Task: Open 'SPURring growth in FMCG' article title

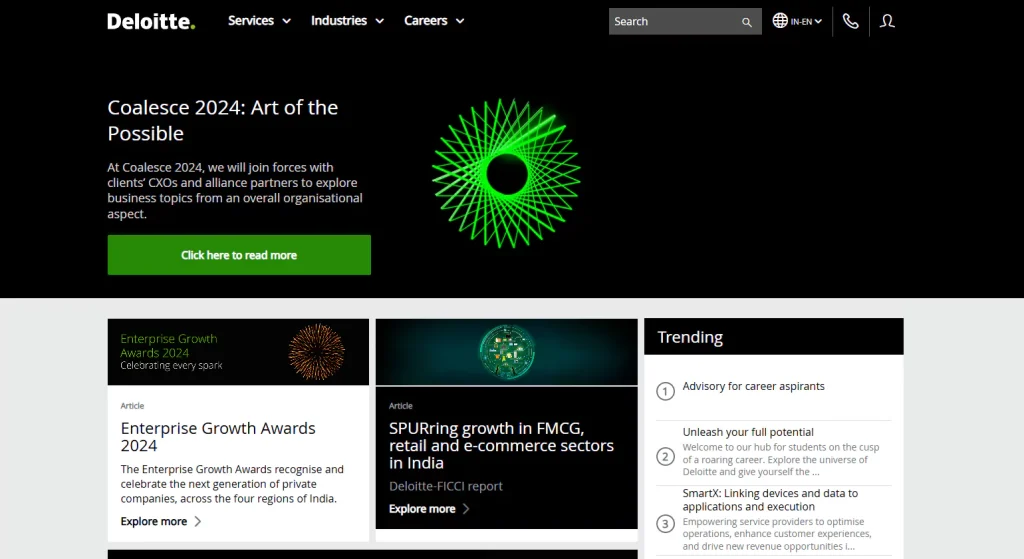Action: (501, 445)
